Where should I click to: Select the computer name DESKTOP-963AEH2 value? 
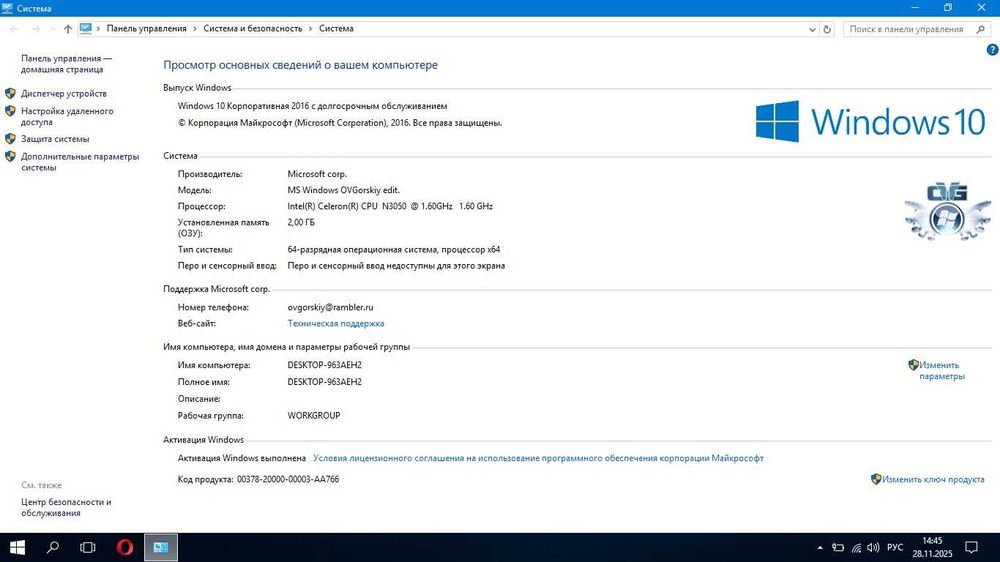coord(324,365)
